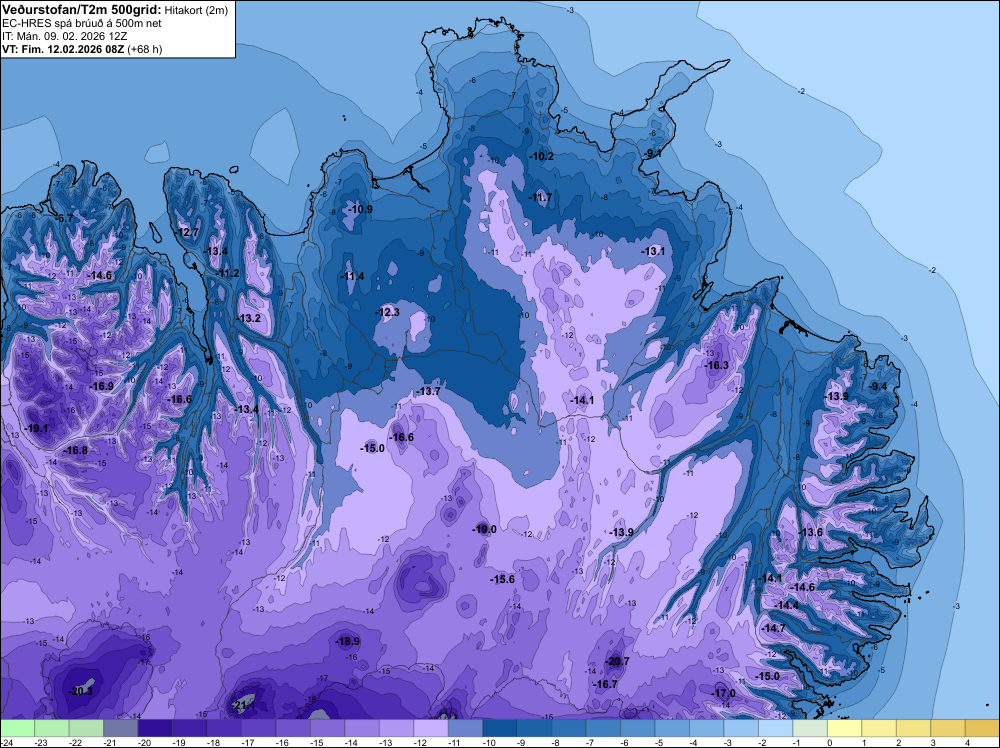Click the -18.9 temperature label
The image size is (1000, 748).
(348, 642)
